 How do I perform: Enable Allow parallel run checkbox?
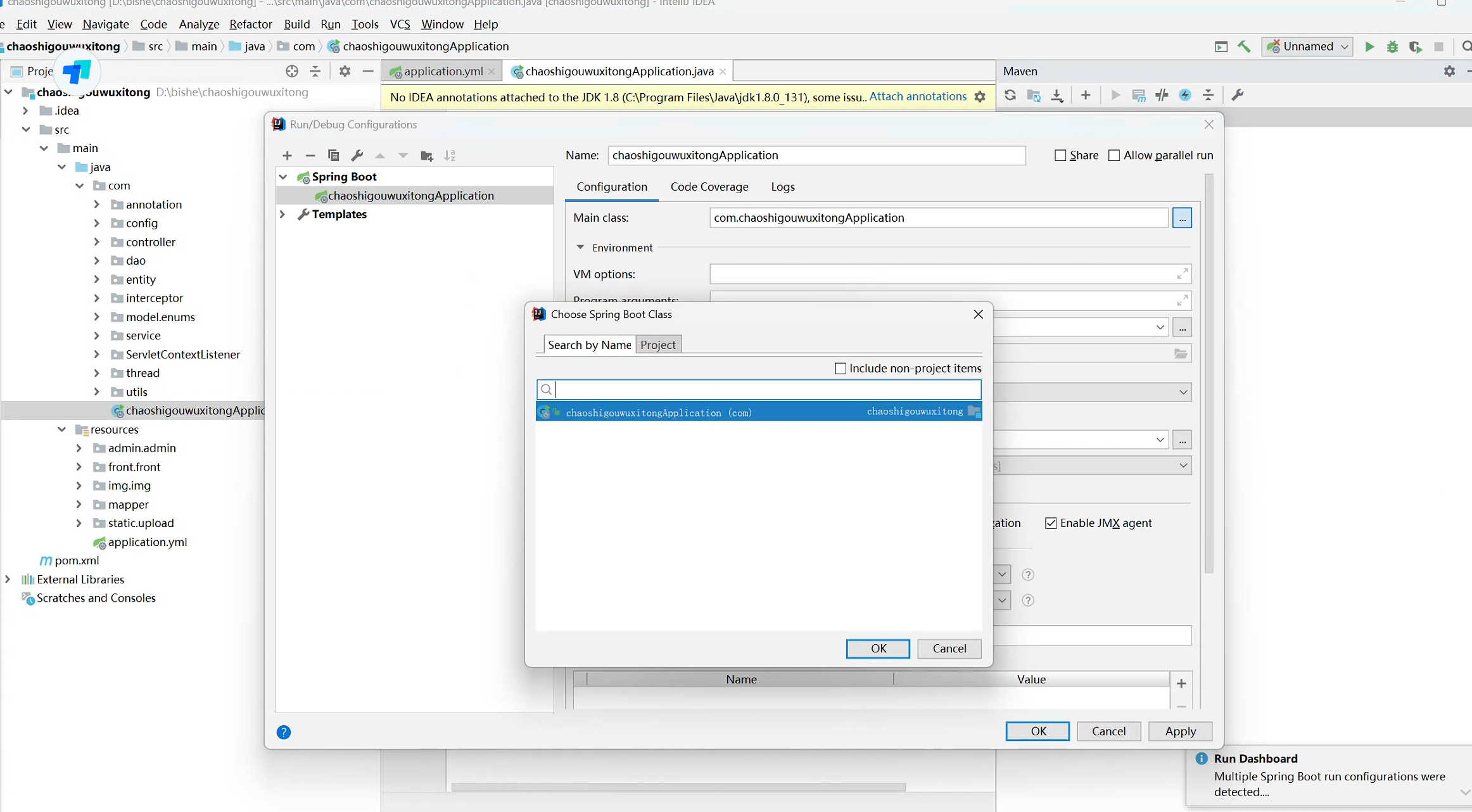point(1114,155)
